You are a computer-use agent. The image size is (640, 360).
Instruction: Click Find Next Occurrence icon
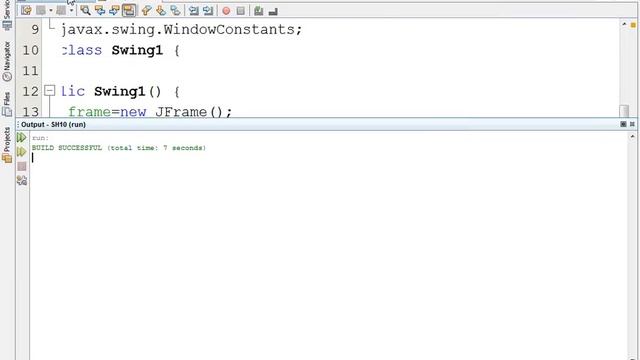tap(114, 11)
